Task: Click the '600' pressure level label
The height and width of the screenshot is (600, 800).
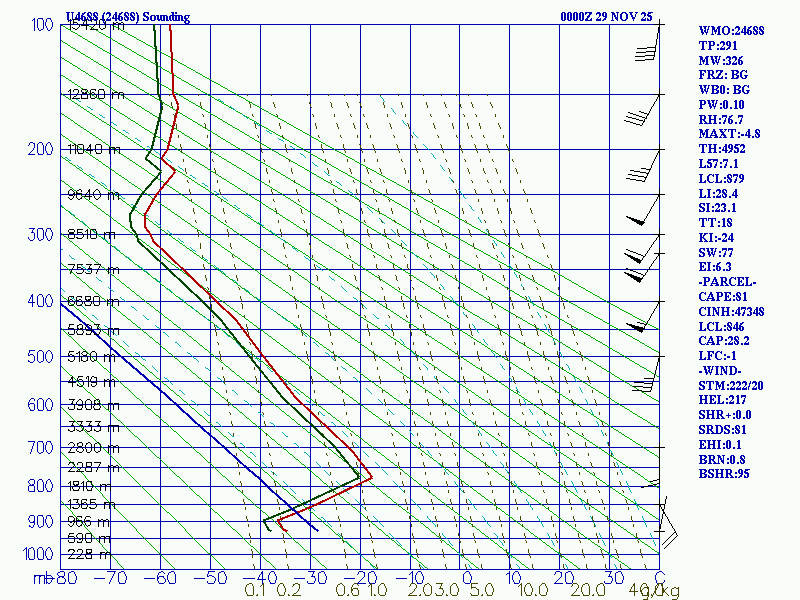Action: tap(40, 405)
